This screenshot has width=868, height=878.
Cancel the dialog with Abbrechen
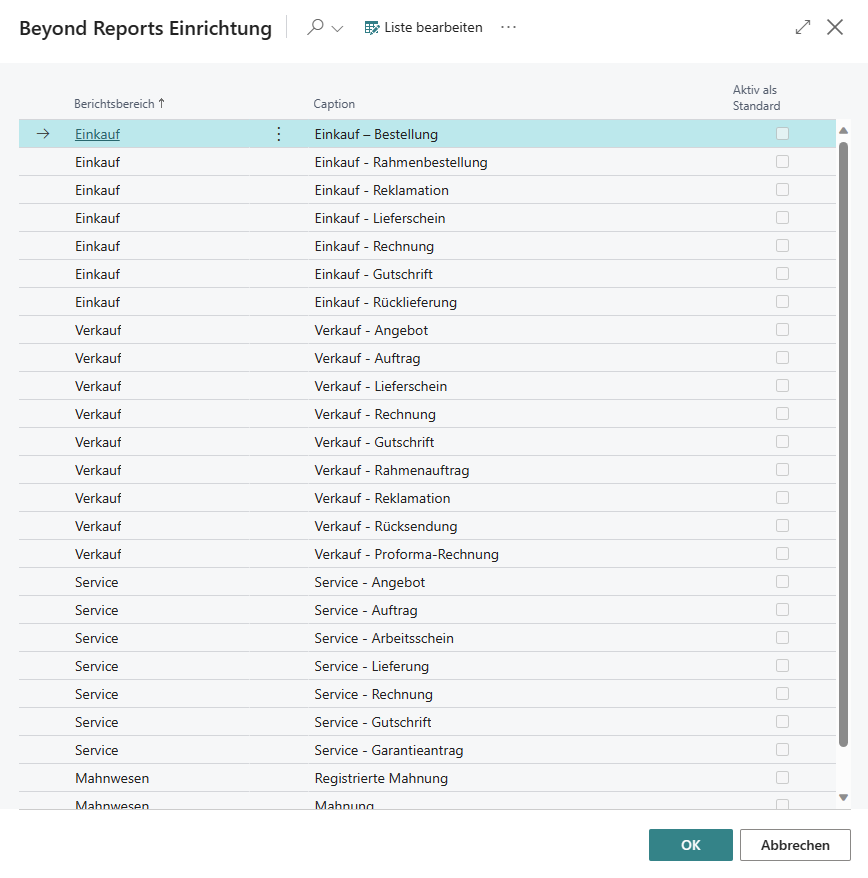click(794, 844)
